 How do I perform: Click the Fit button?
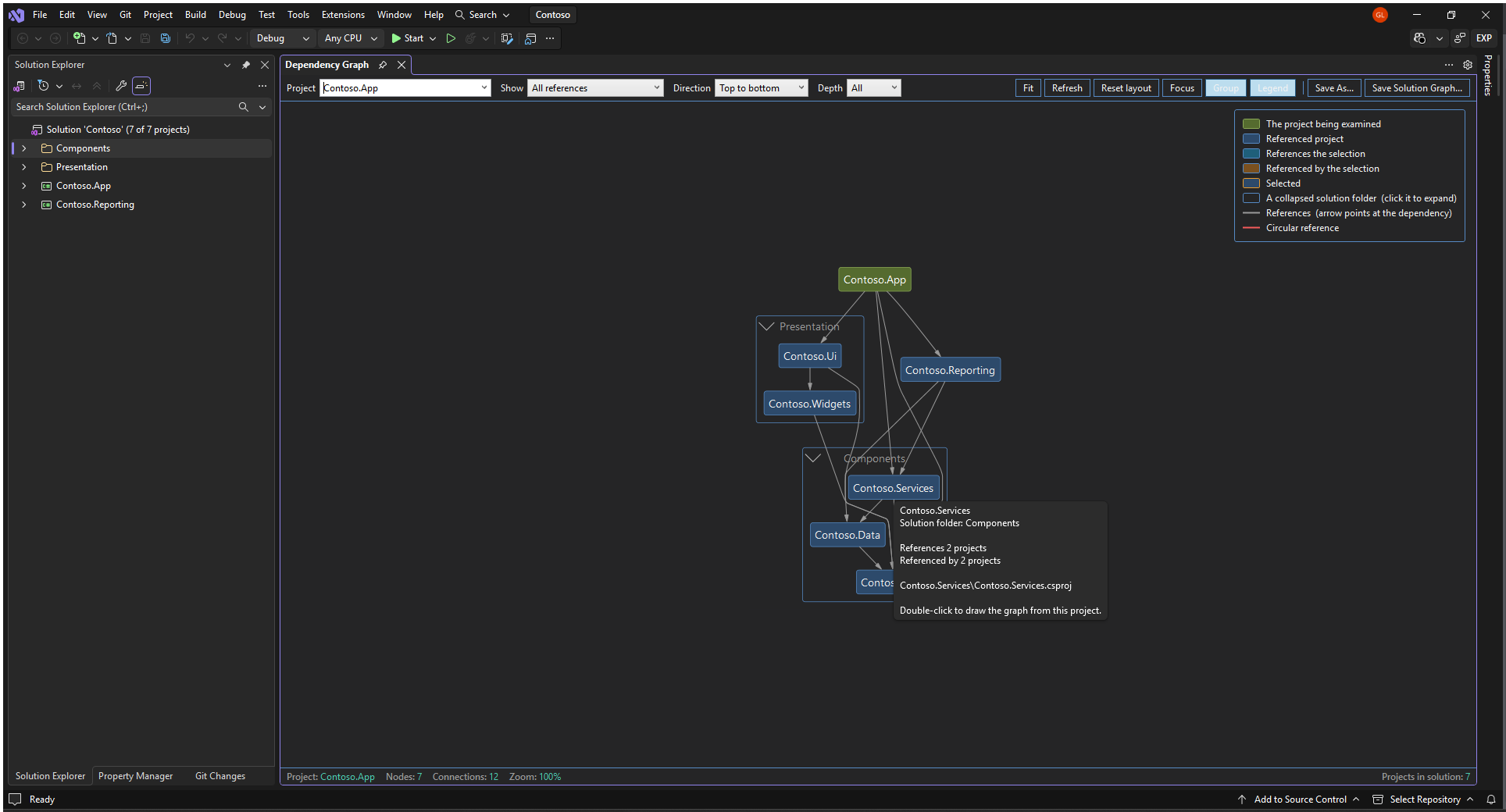[1028, 88]
